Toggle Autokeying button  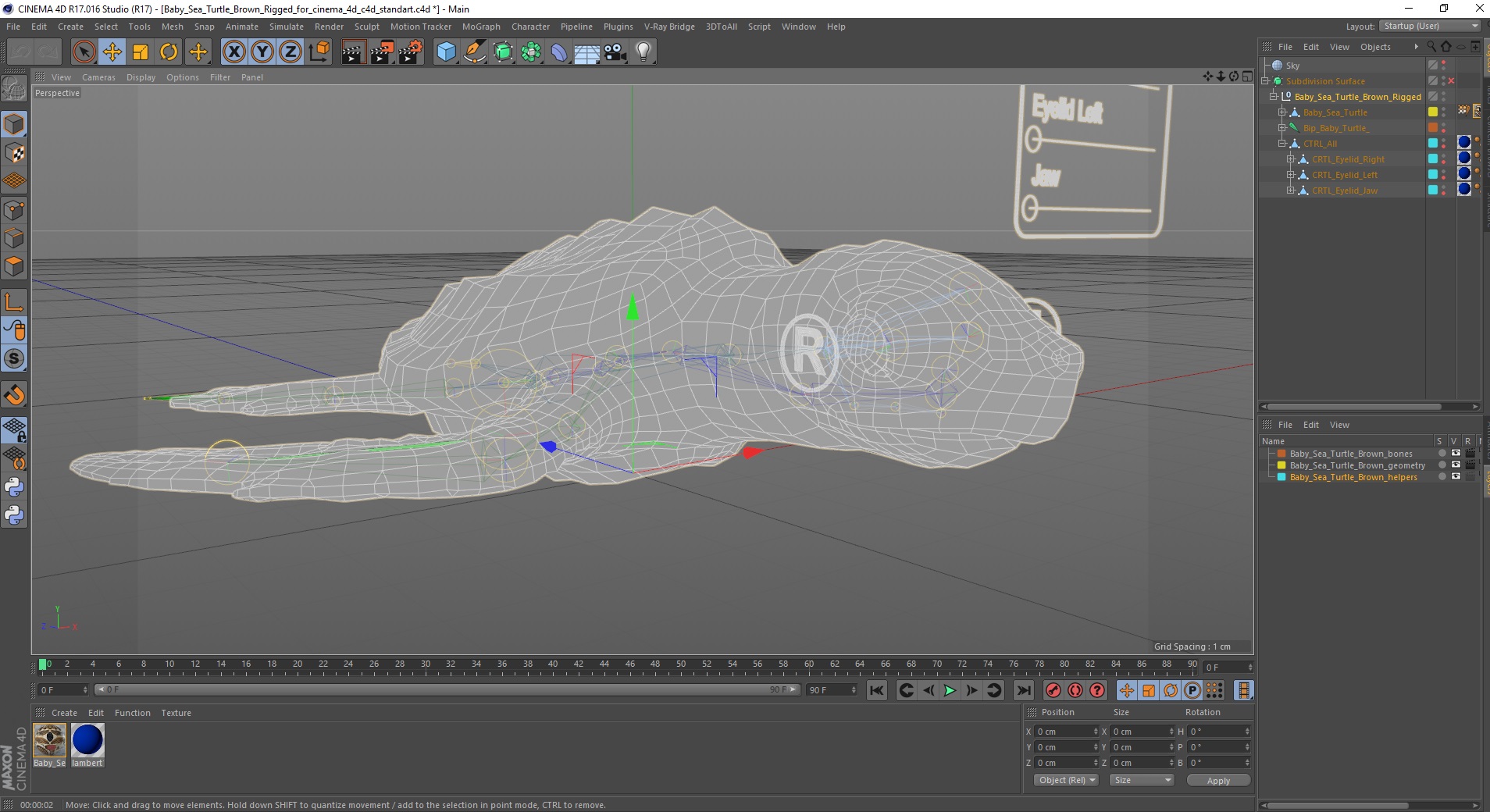coord(1075,690)
